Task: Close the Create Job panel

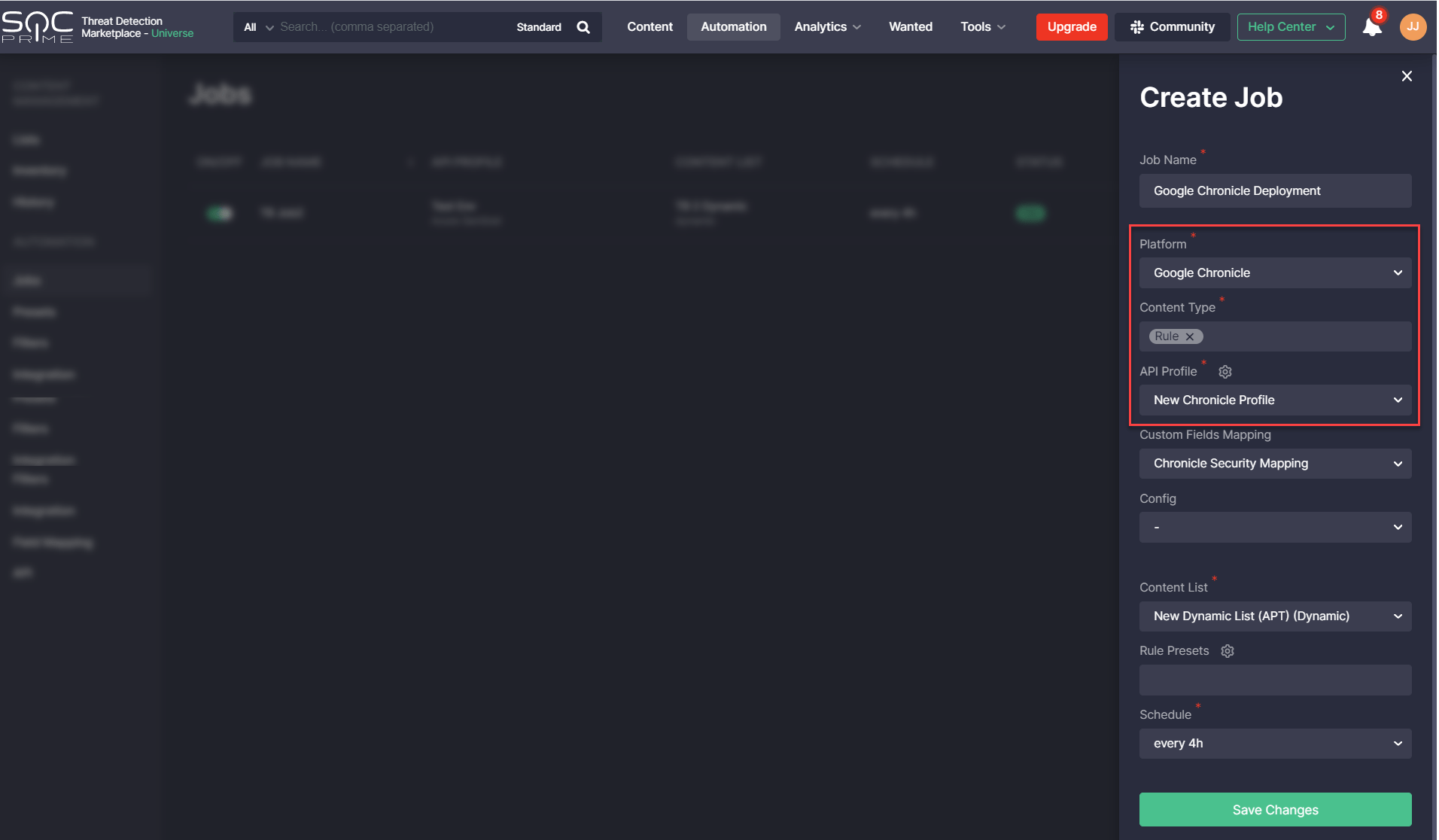Action: (x=1407, y=76)
